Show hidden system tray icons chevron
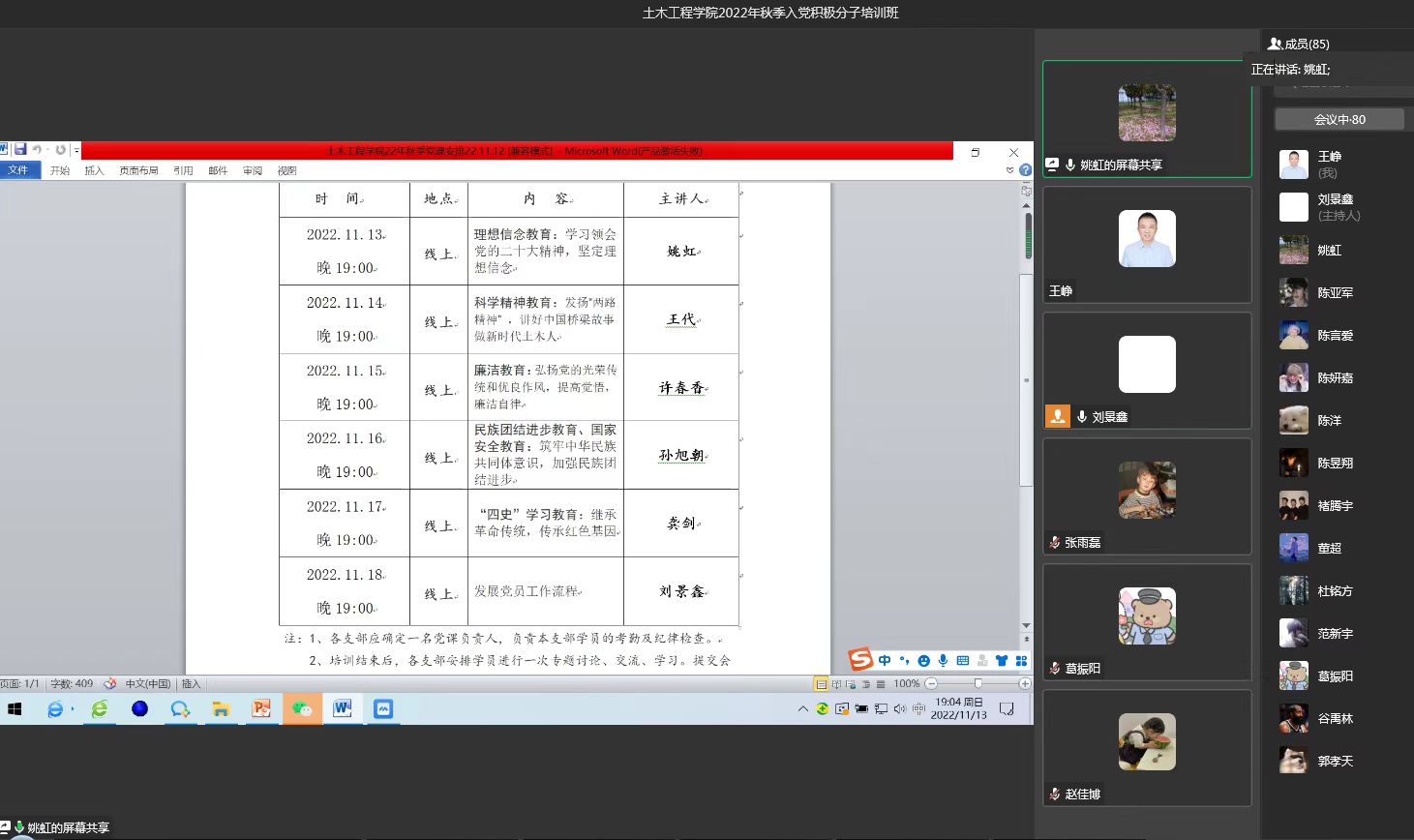Viewport: 1414px width, 840px height. (x=802, y=709)
